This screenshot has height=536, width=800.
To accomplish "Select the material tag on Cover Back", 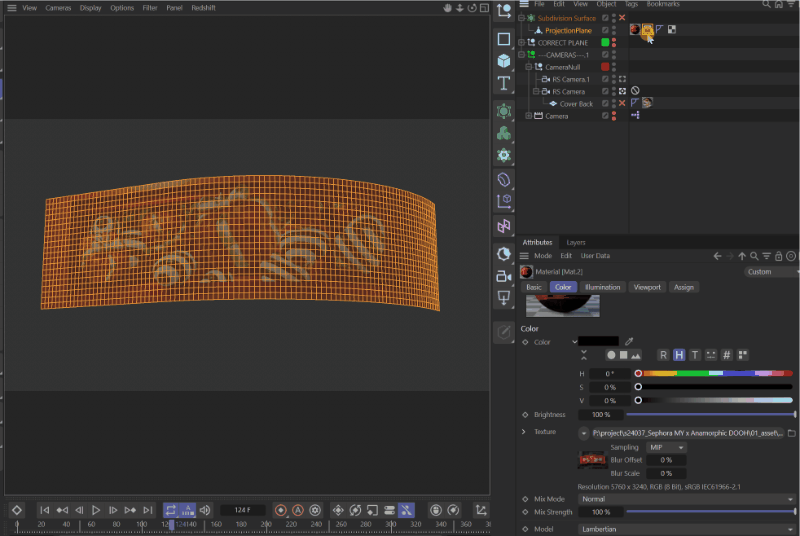I will click(x=647, y=103).
